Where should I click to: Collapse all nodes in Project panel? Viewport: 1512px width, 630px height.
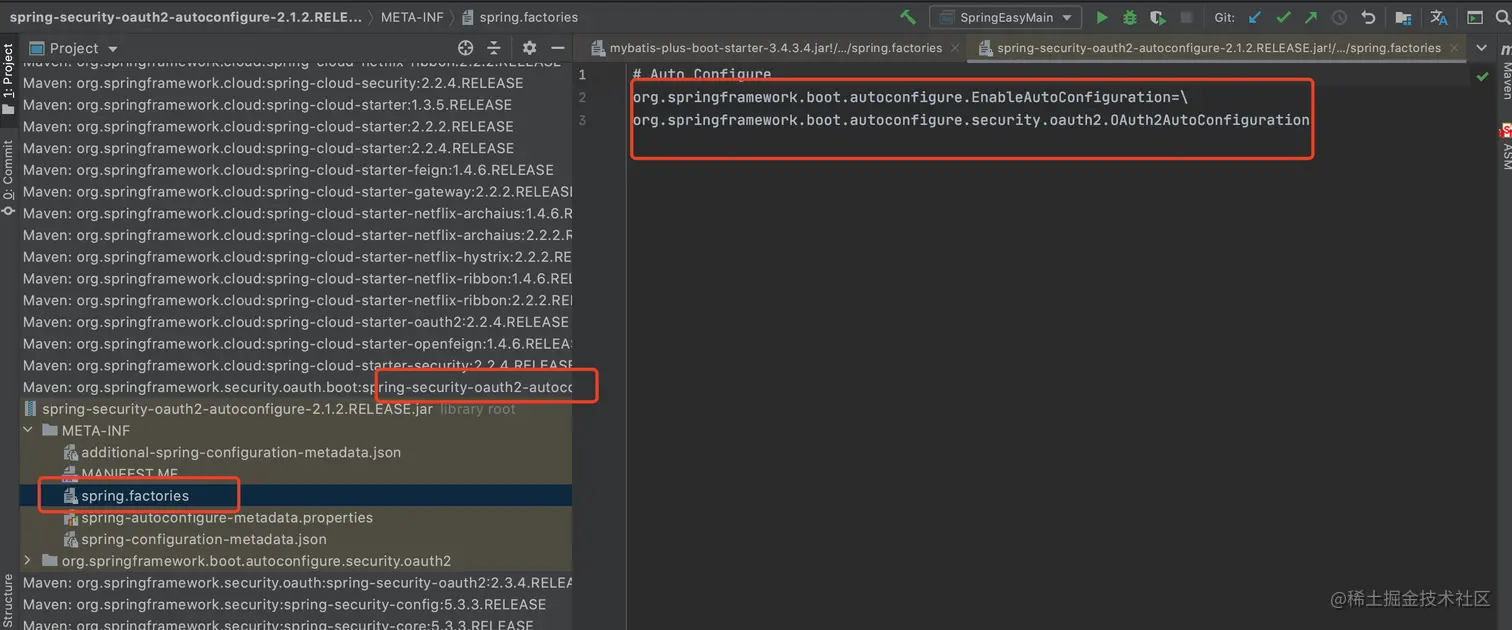[x=493, y=48]
